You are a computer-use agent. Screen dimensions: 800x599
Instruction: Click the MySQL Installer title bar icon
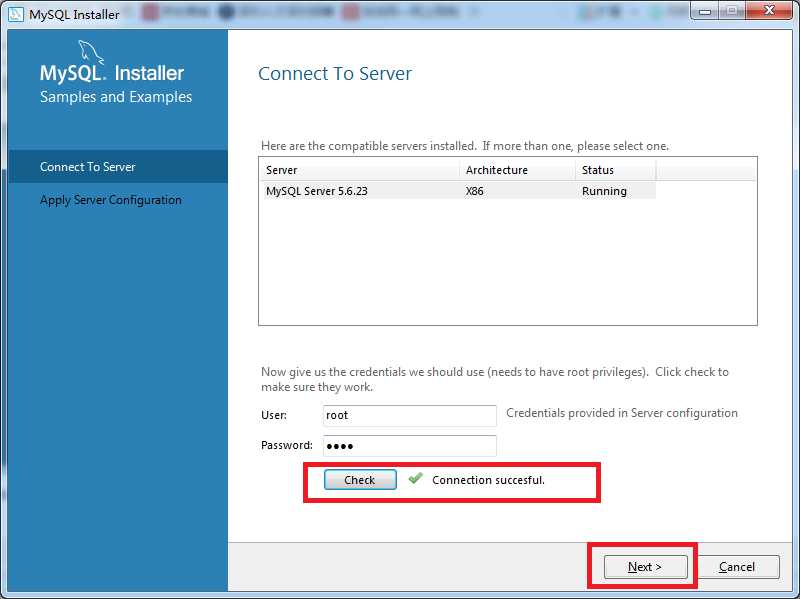(x=16, y=14)
